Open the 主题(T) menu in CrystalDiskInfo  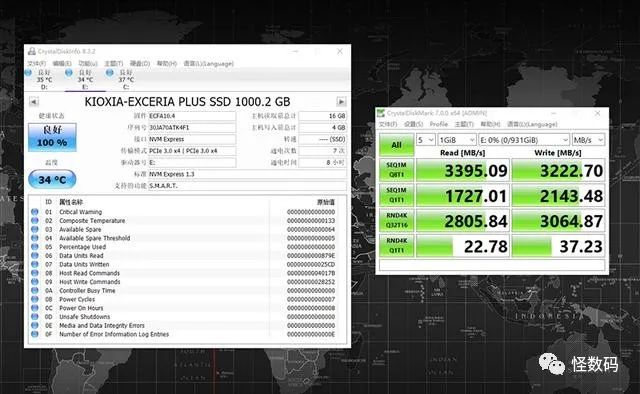point(113,64)
